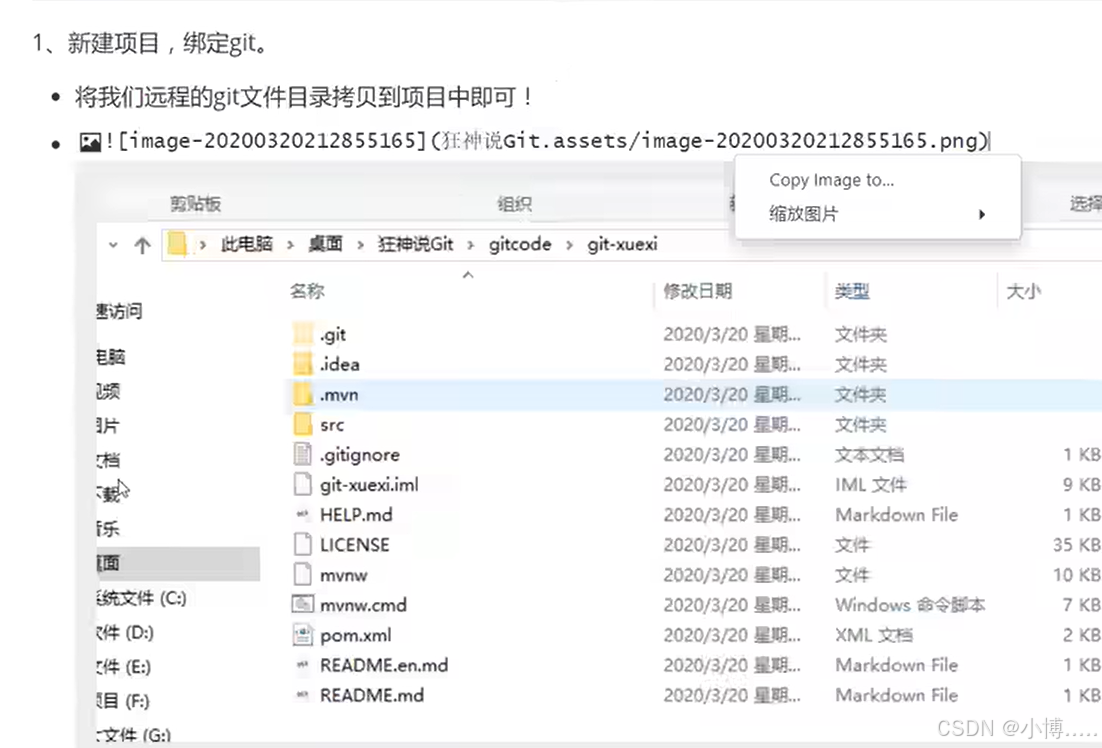Click gitcode breadcrumb segment

pos(520,244)
